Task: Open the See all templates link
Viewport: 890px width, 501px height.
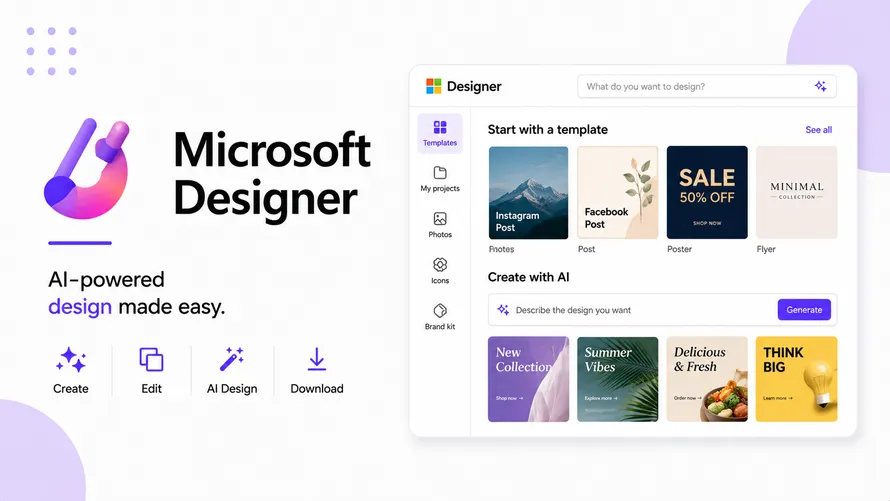Action: tap(818, 130)
